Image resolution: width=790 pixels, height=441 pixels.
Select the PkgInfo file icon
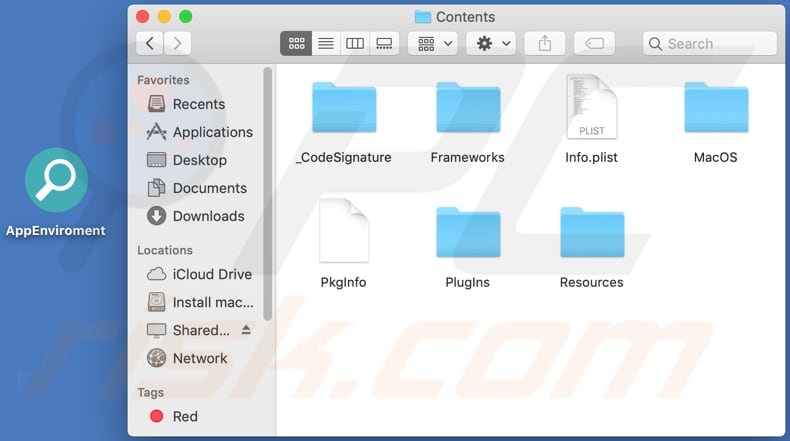344,231
